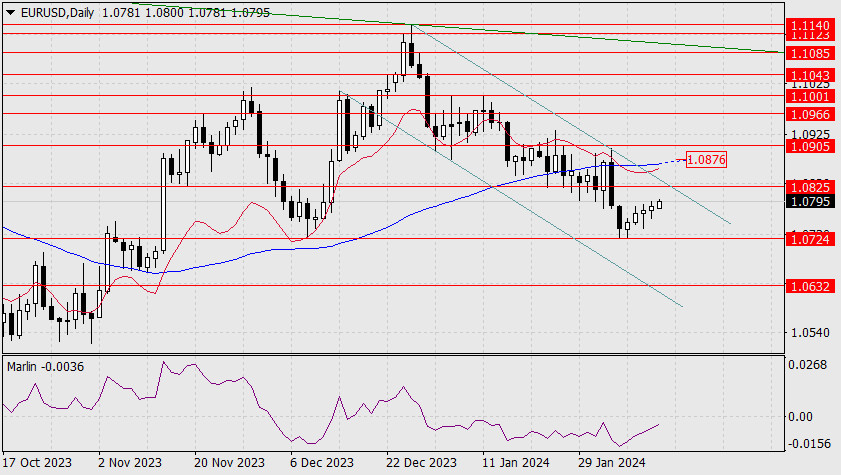Click the 1.0632 support level label
Viewport: 841px width, 475px height.
click(810, 286)
